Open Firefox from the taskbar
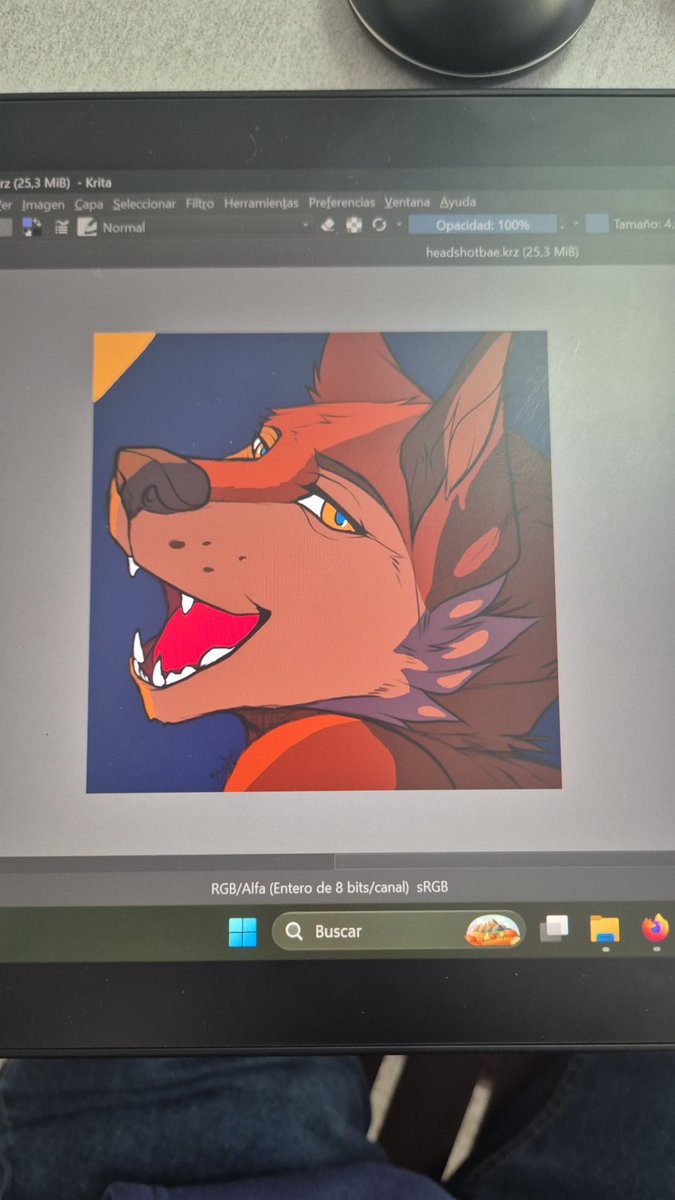 click(x=655, y=929)
